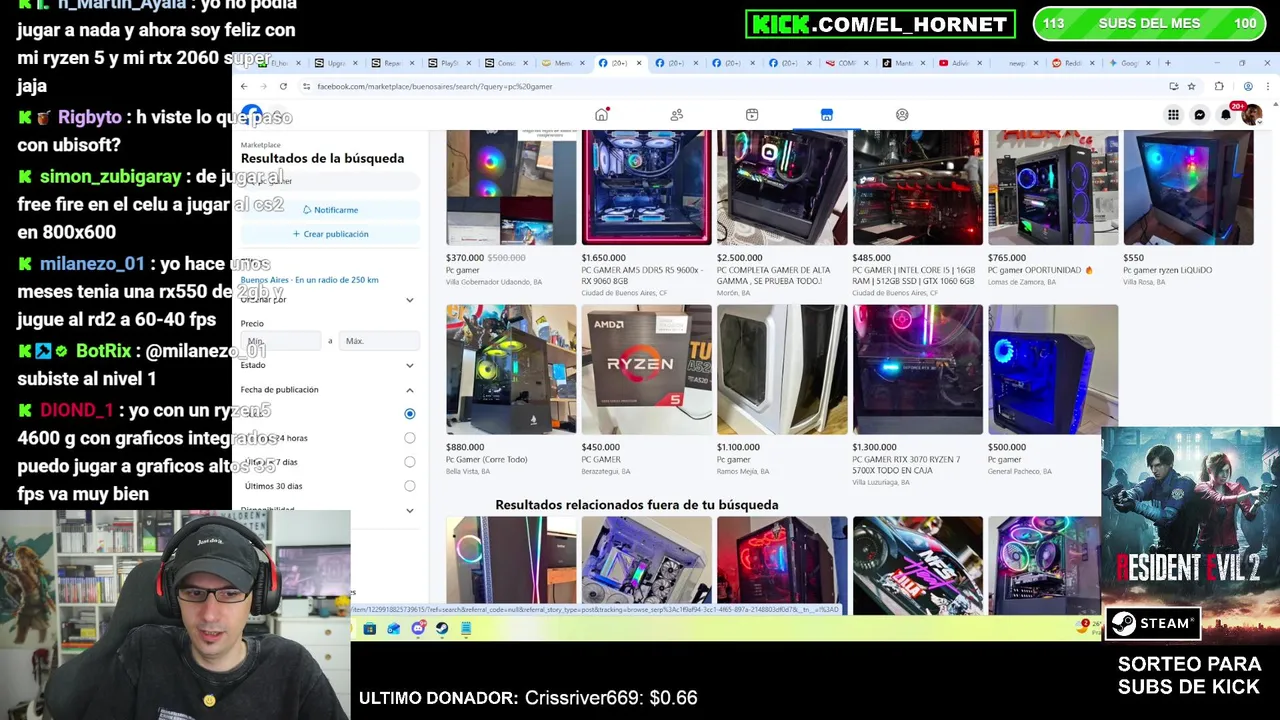Select the Últimos 30 días radio option
Screen dimensions: 1280x720
[410, 486]
